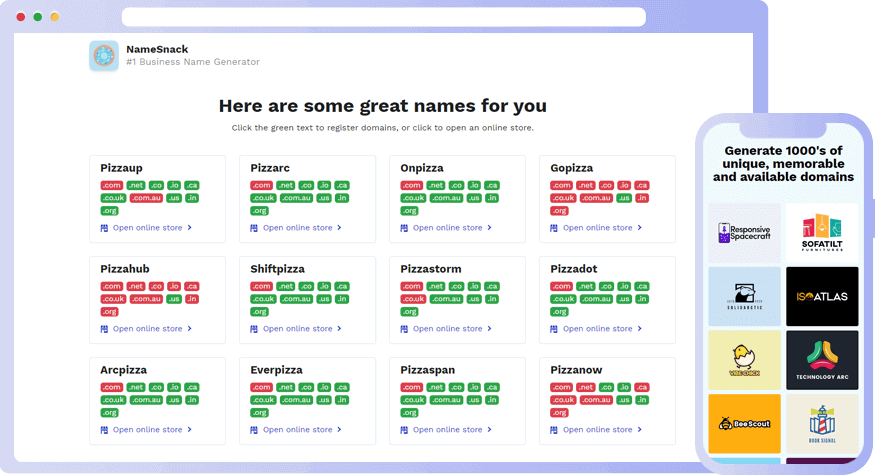Click the store icon under Pizzanow

click(x=554, y=430)
